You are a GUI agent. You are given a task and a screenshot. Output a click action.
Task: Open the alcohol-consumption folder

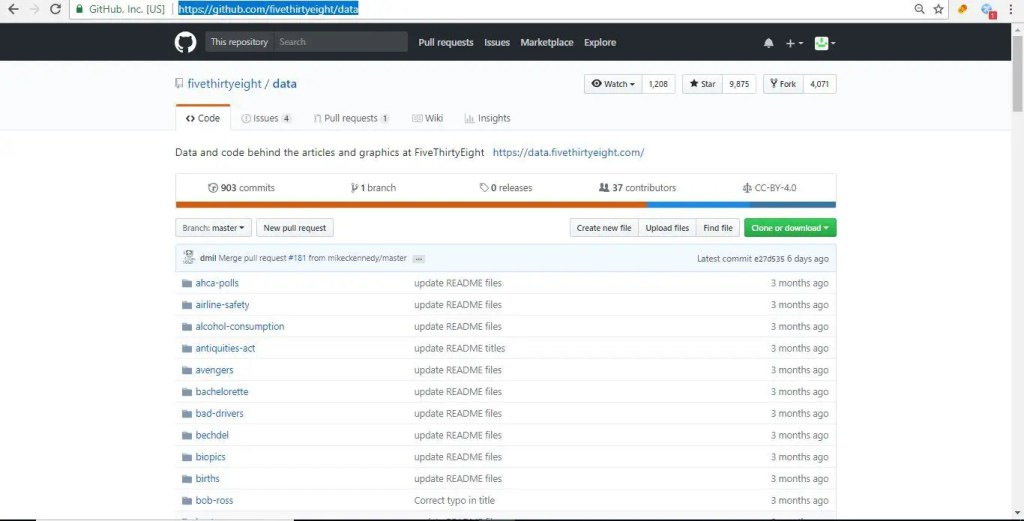pos(240,326)
